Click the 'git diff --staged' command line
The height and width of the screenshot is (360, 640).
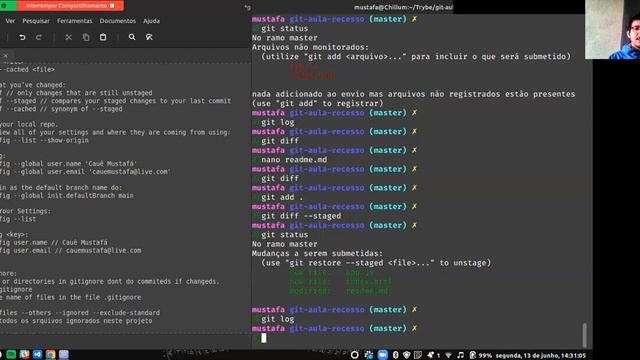pyautogui.click(x=301, y=216)
